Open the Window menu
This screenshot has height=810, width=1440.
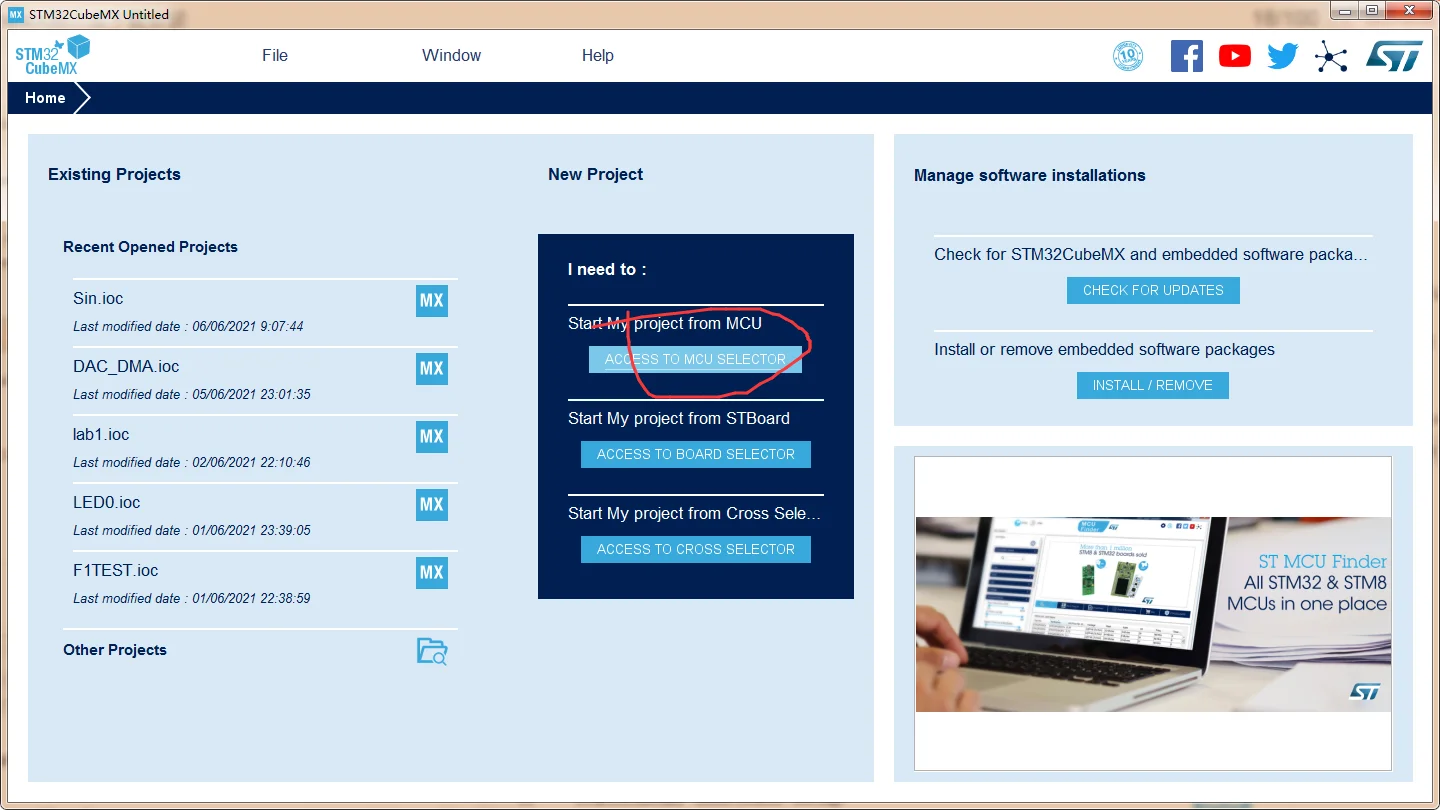(451, 56)
